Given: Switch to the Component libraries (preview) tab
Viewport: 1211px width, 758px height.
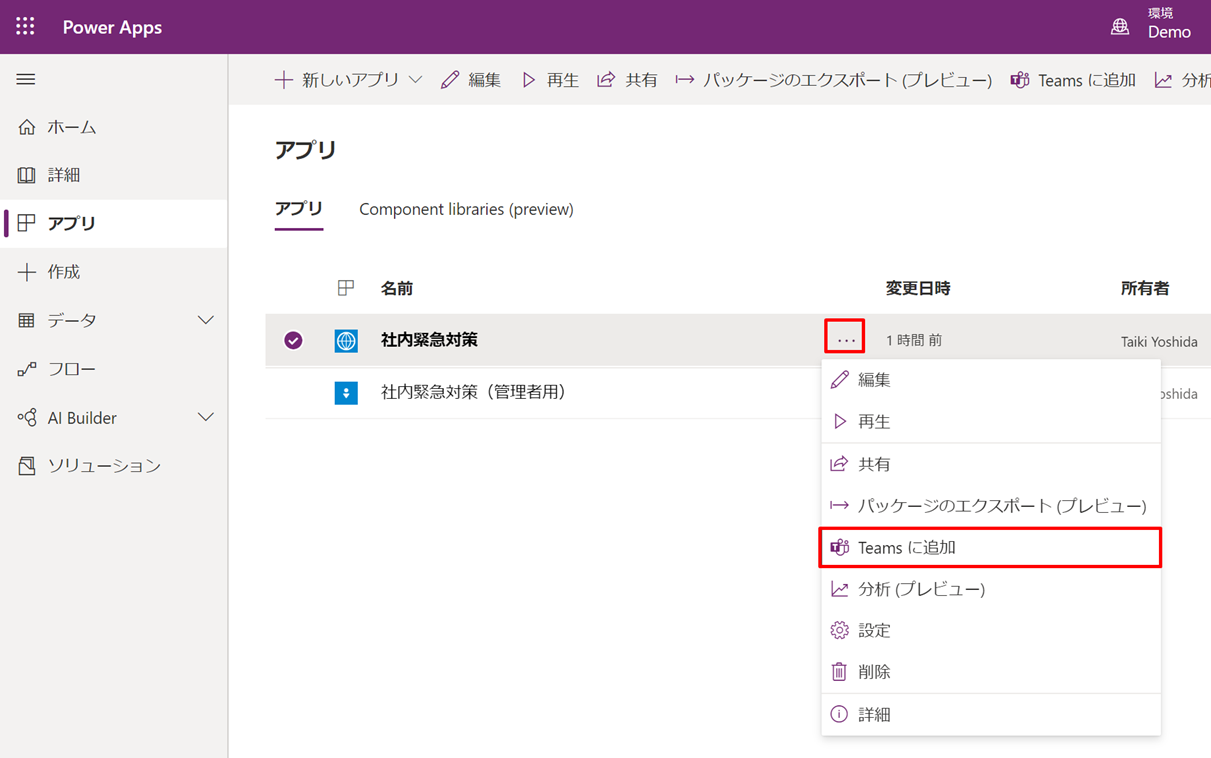Looking at the screenshot, I should [466, 209].
